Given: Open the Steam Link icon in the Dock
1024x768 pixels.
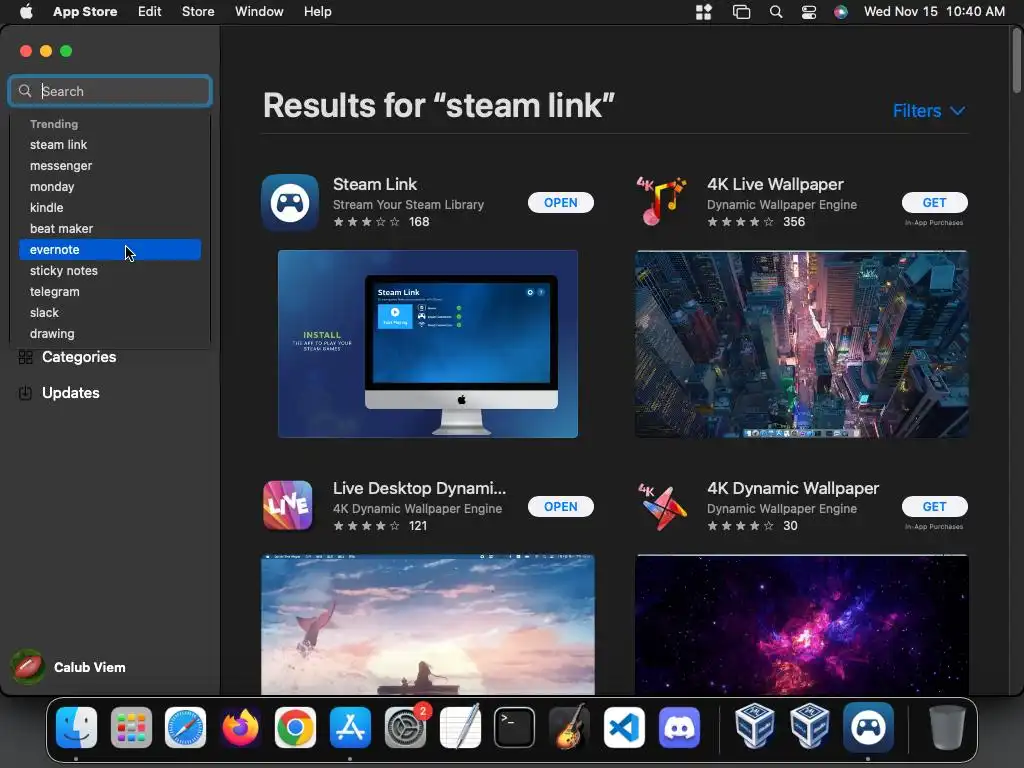Looking at the screenshot, I should [868, 728].
